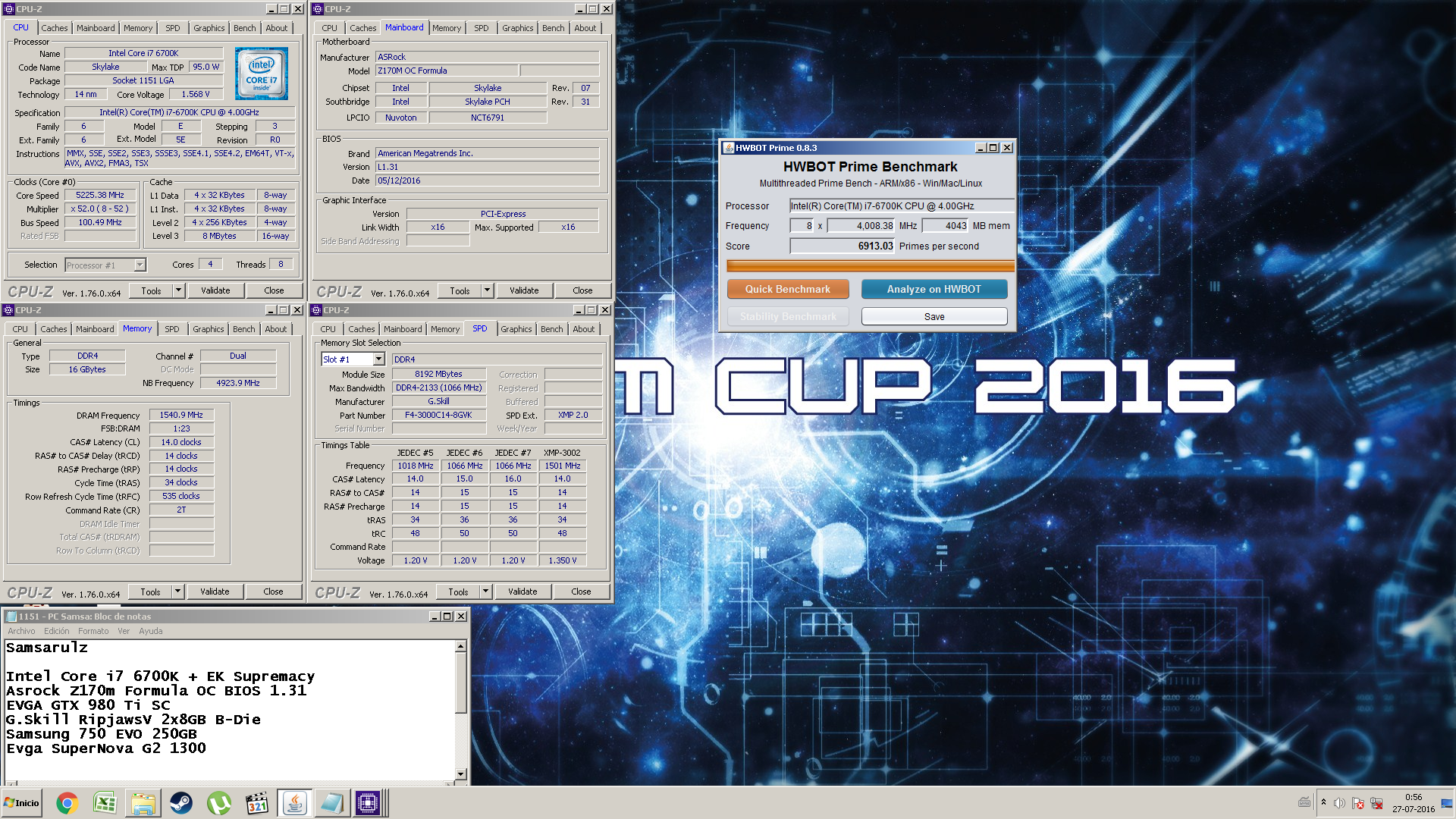The height and width of the screenshot is (819, 1456).
Task: Click Validate in CPU-Z CPU window
Action: (x=215, y=290)
